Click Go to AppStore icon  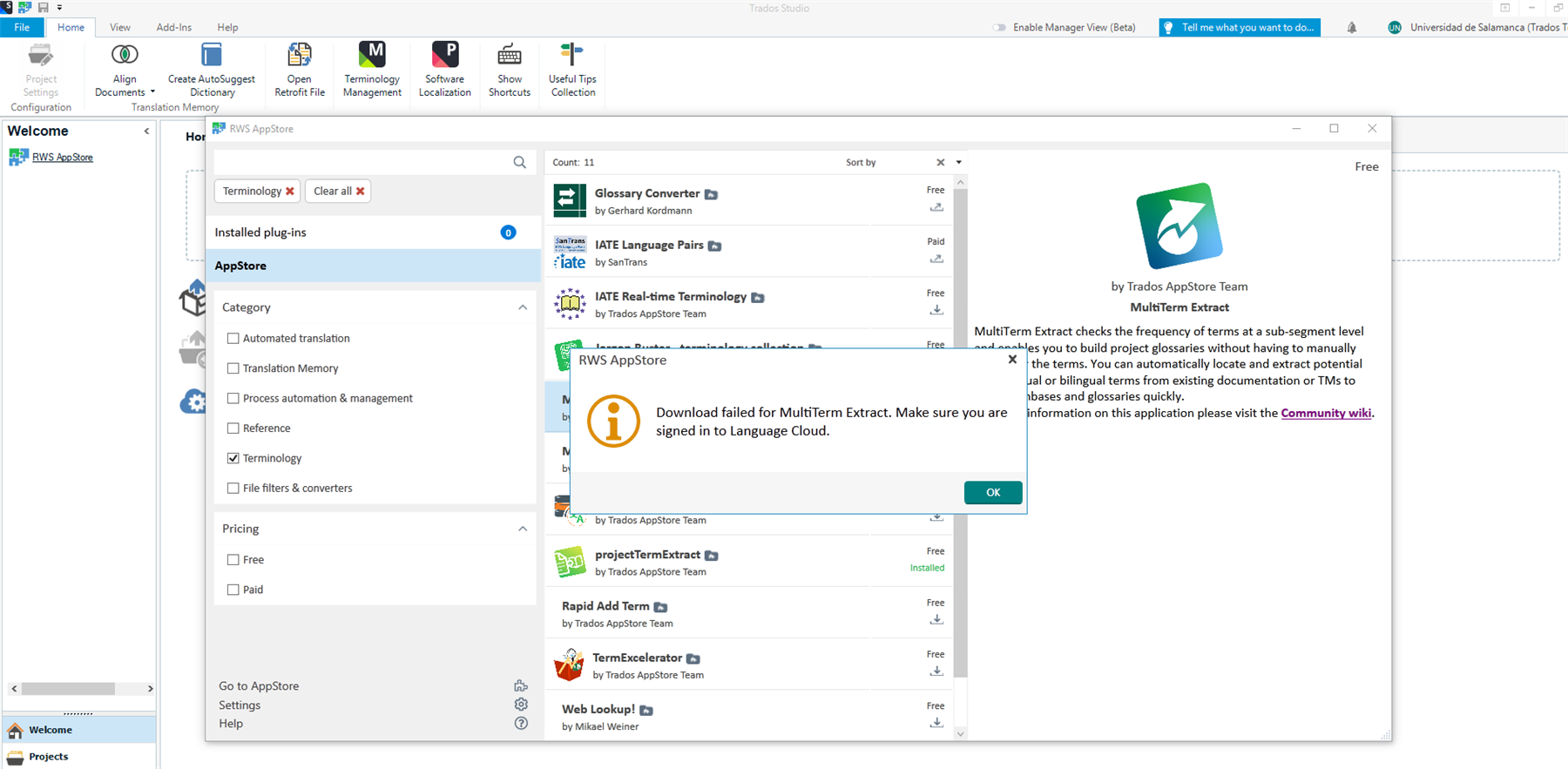click(521, 686)
